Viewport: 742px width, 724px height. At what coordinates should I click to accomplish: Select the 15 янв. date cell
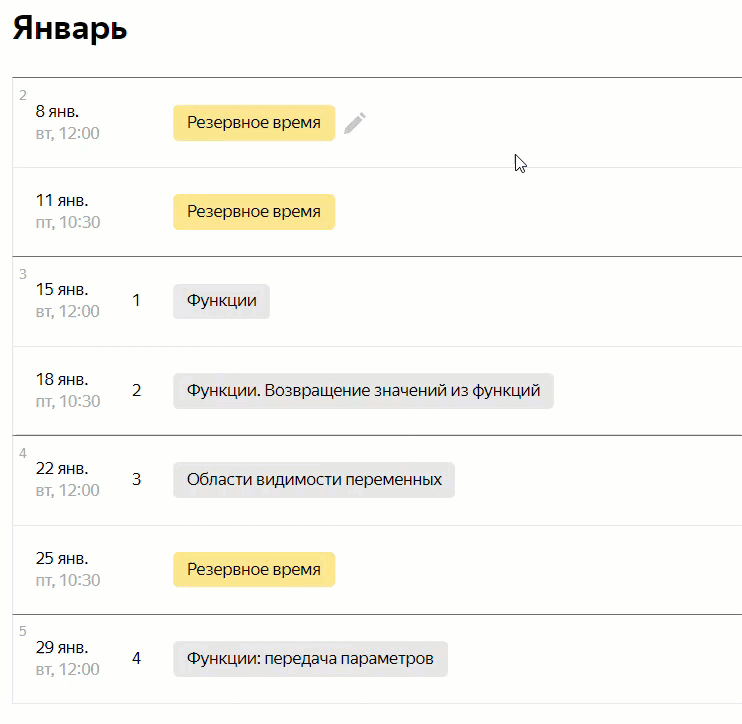point(67,301)
